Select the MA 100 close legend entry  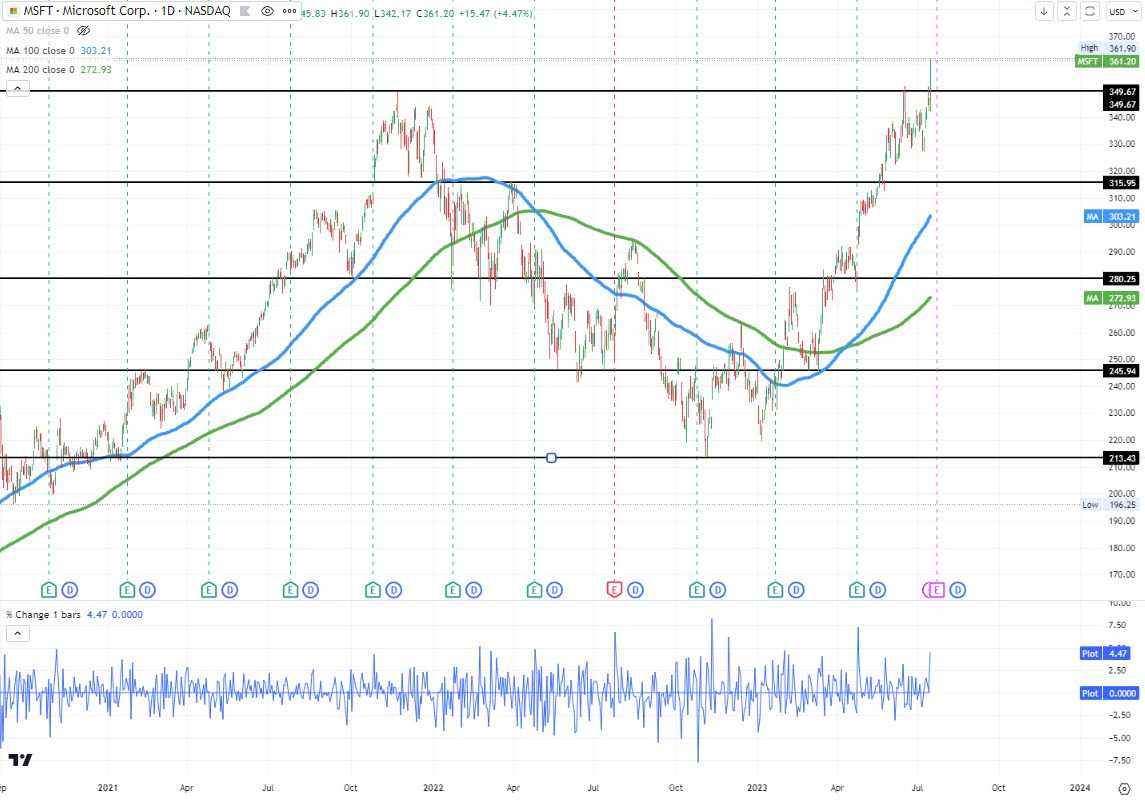(40, 50)
